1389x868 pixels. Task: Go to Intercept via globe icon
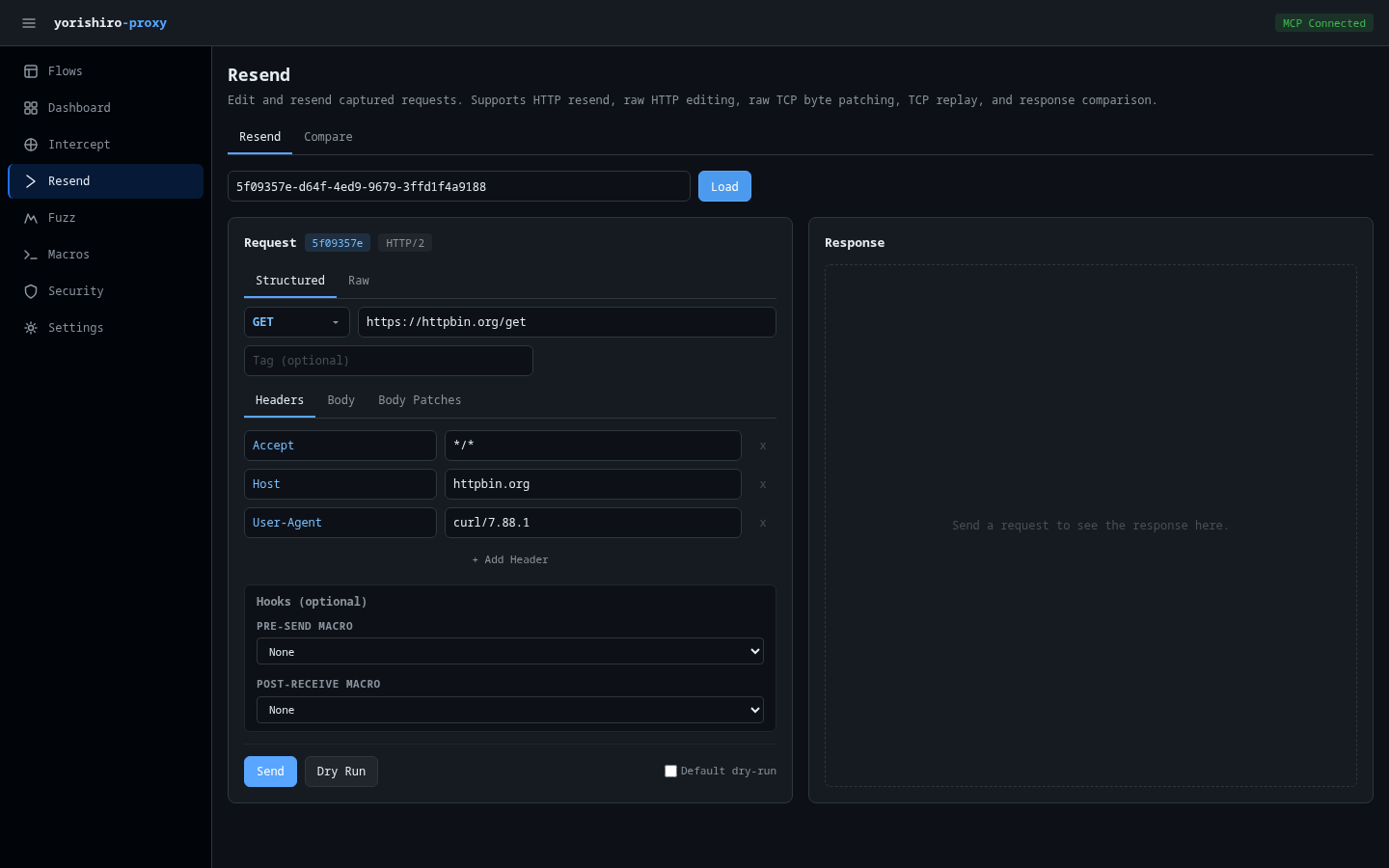click(x=31, y=145)
